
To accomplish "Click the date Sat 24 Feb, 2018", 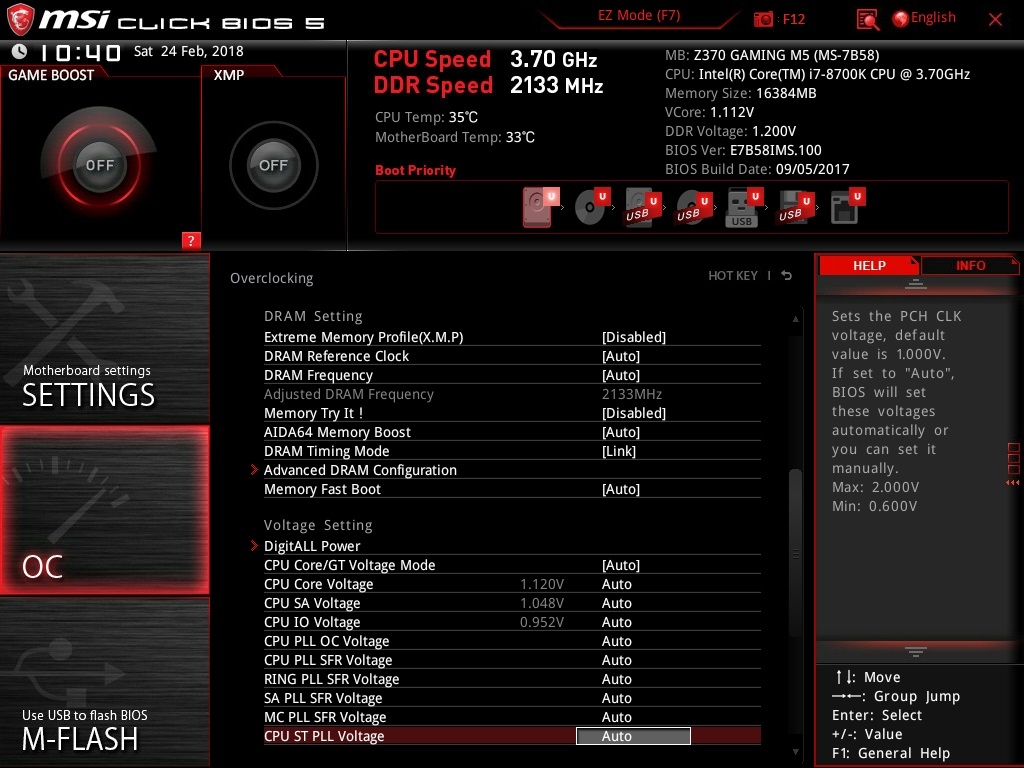I will tap(189, 51).
